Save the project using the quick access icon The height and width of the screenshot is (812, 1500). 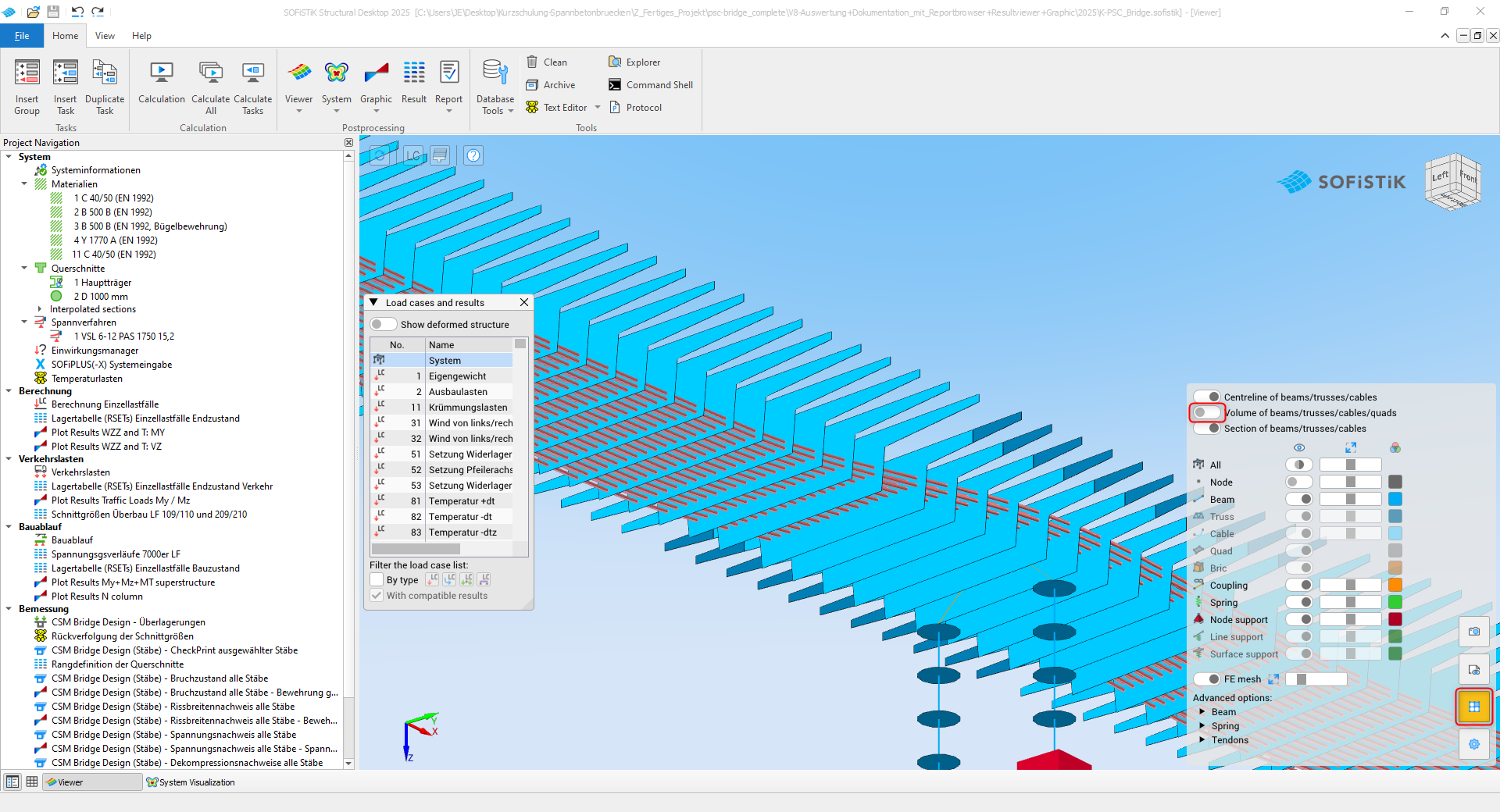coord(53,12)
